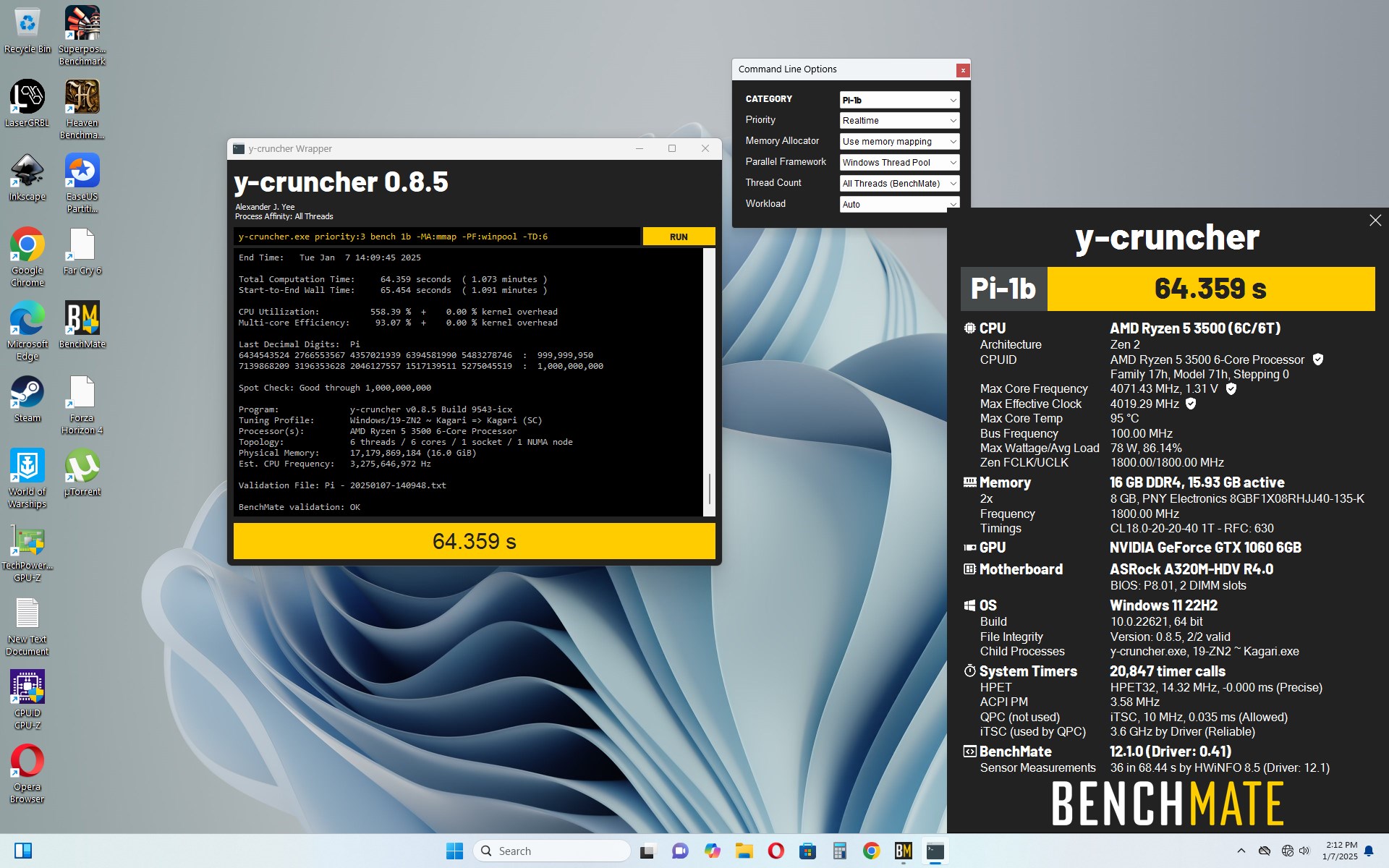Open File Explorer from the taskbar

[744, 851]
